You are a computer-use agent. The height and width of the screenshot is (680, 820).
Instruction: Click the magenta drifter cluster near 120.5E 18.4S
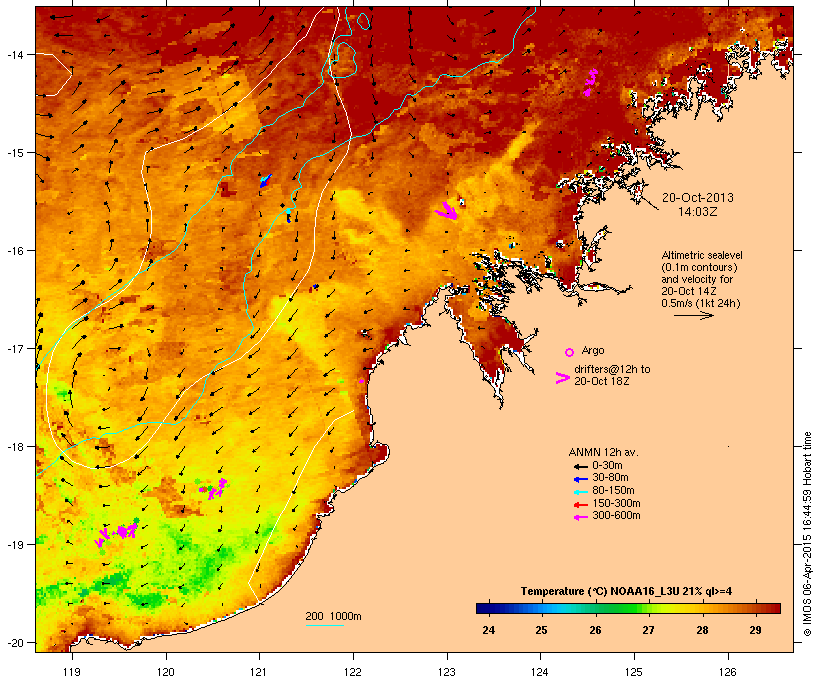(x=213, y=489)
